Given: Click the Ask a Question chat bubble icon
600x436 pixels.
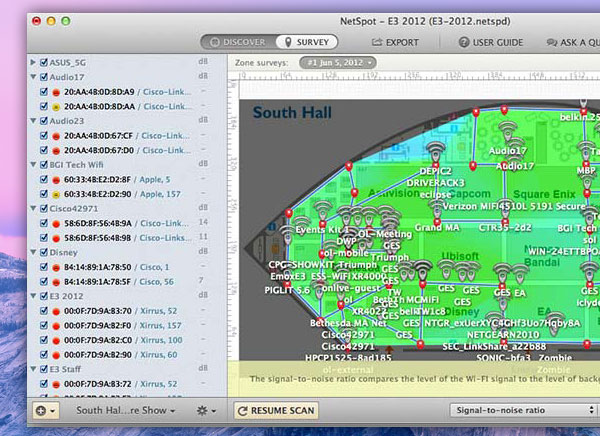Looking at the screenshot, I should pos(552,42).
